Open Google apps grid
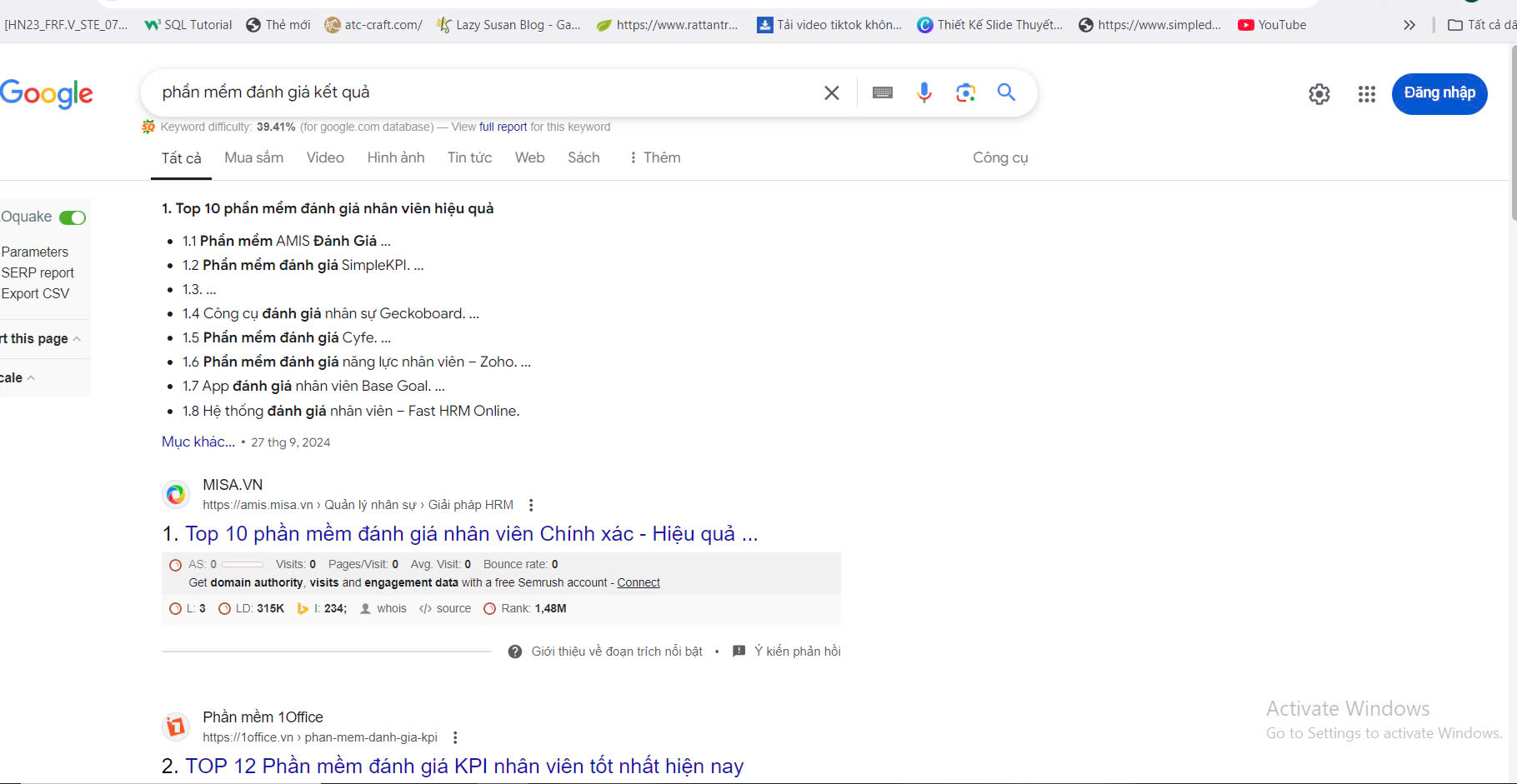 1366,94
